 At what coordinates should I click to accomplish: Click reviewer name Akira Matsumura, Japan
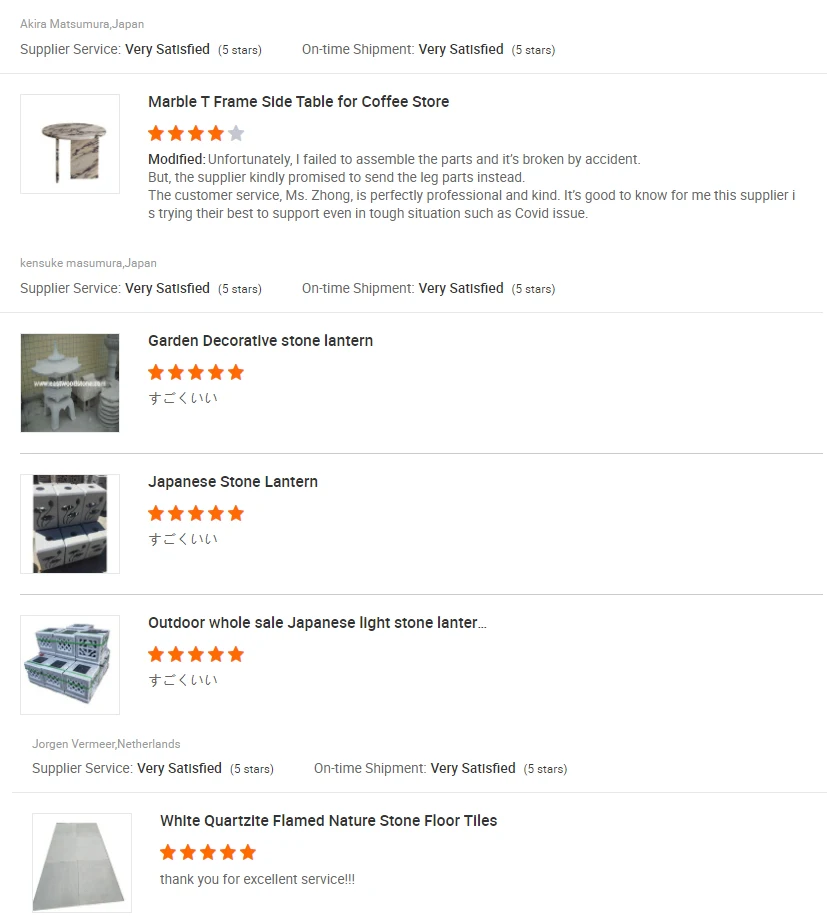(82, 24)
